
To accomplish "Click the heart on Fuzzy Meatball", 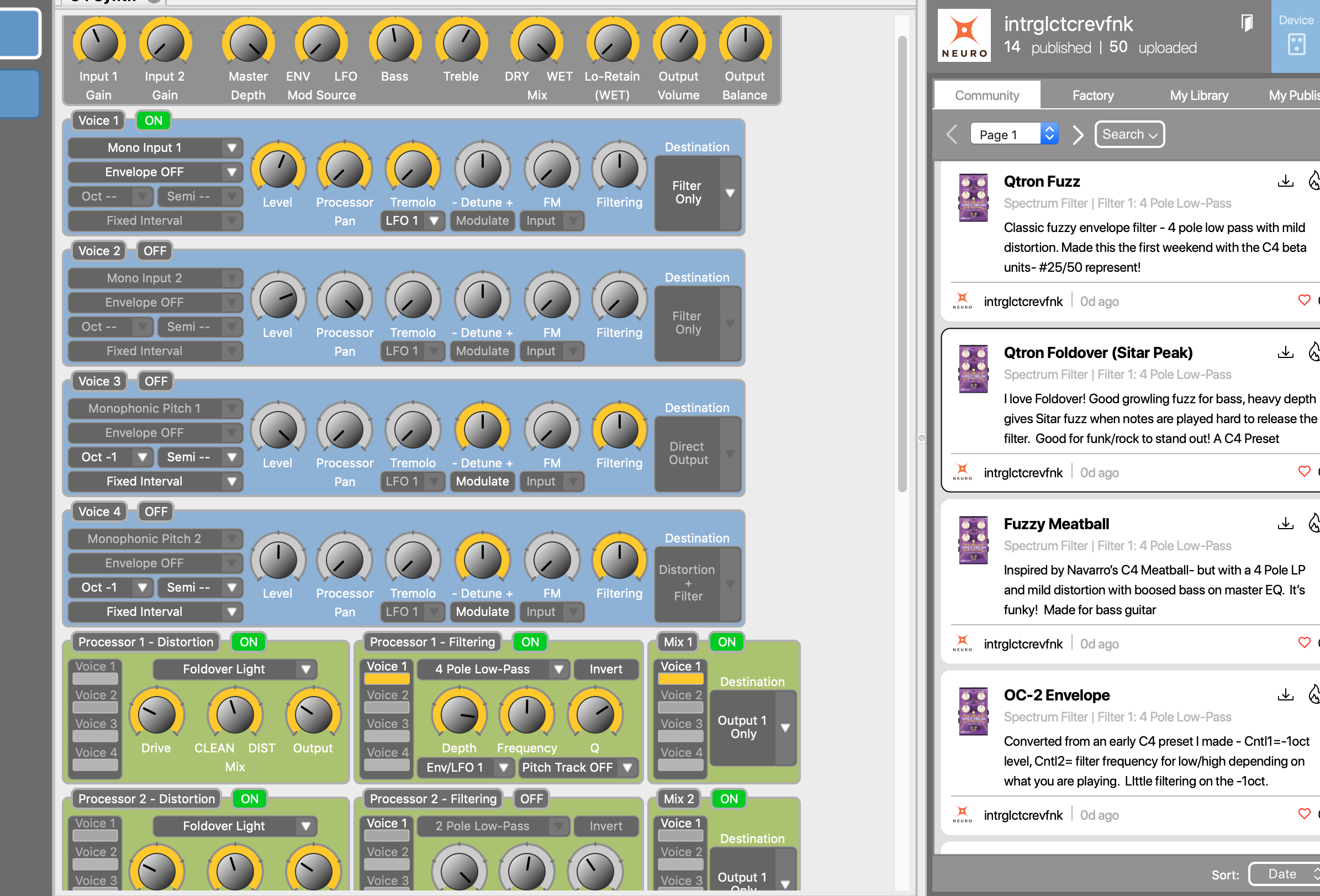I will tap(1304, 642).
